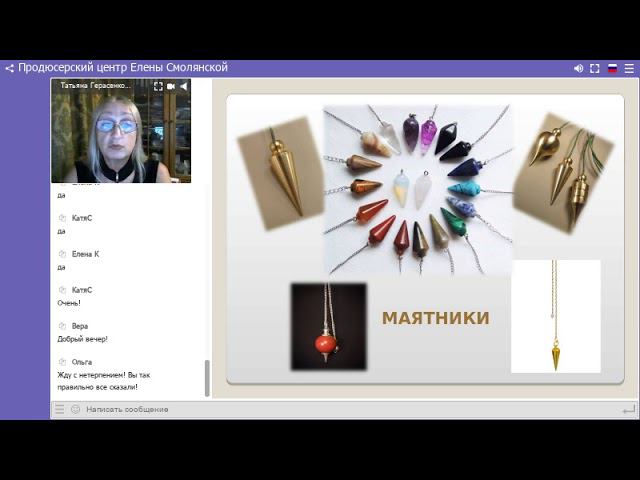The height and width of the screenshot is (480, 640).
Task: Click the message Жду с нетерпением
Action: click(104, 381)
